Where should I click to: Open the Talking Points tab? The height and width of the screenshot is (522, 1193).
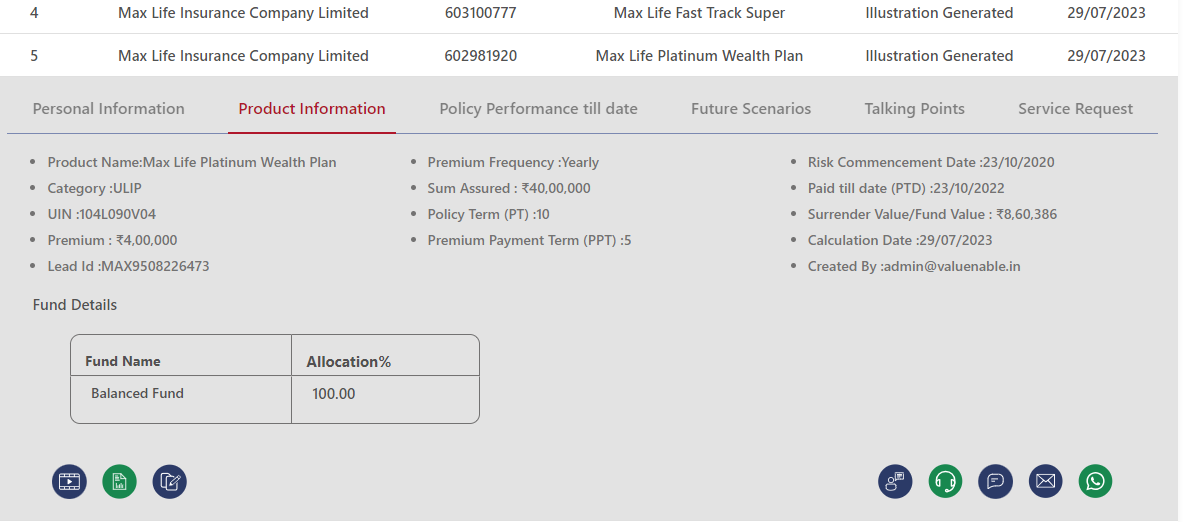pyautogui.click(x=915, y=109)
